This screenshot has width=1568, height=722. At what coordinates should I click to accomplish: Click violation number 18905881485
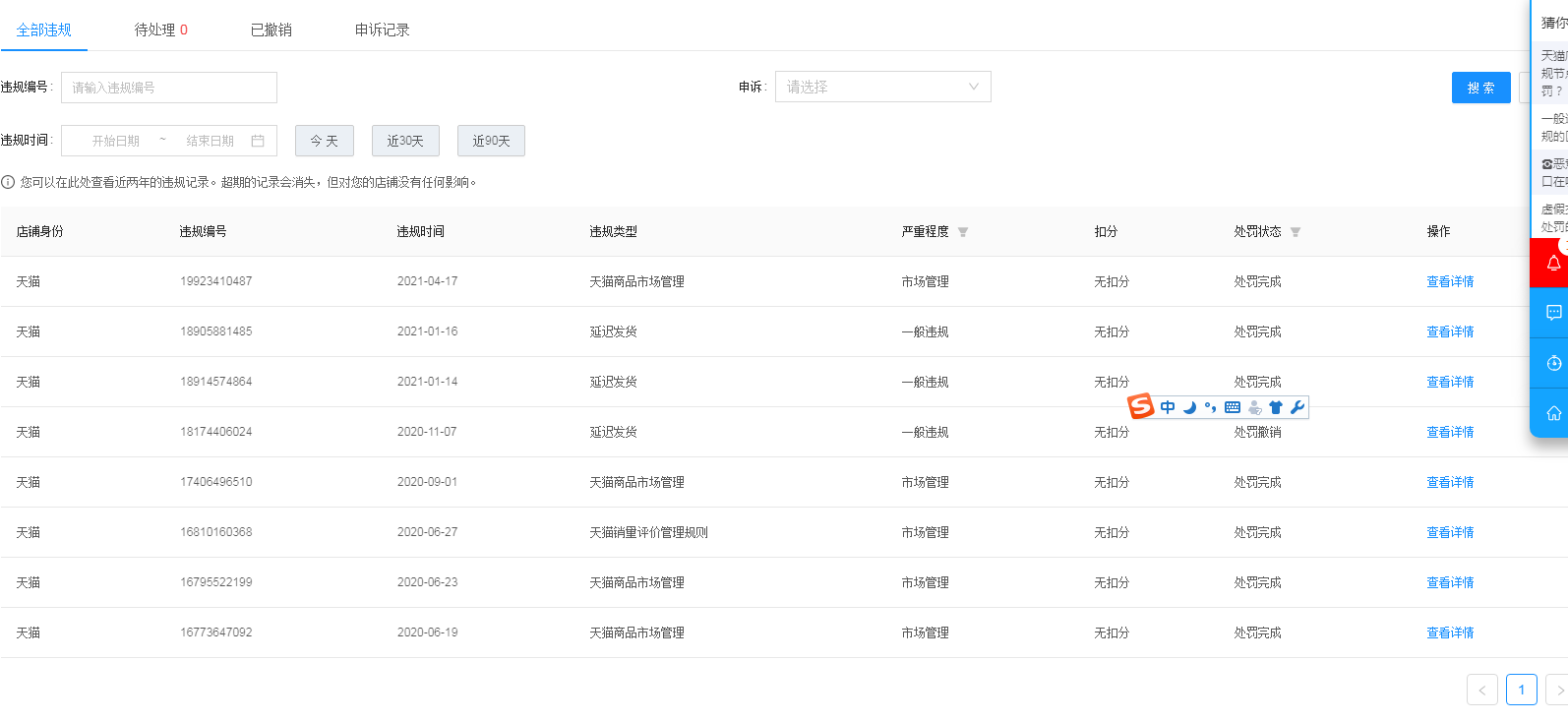[216, 331]
